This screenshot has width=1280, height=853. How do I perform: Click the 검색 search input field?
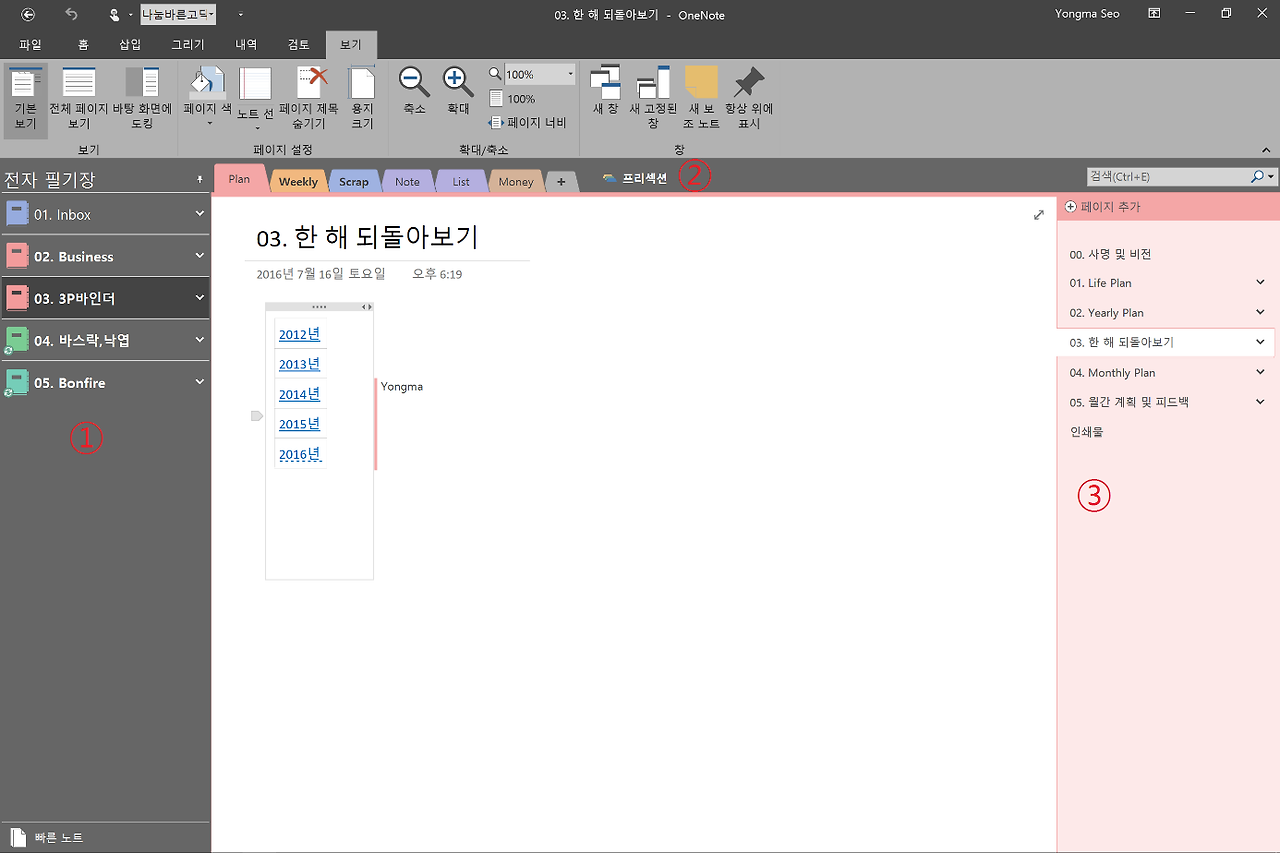tap(1166, 176)
